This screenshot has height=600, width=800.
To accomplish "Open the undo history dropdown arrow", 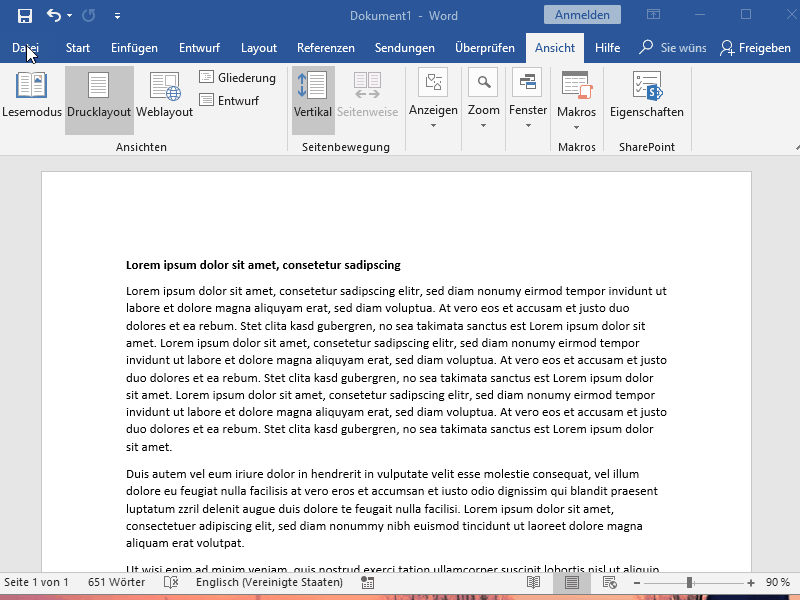I will tap(69, 16).
